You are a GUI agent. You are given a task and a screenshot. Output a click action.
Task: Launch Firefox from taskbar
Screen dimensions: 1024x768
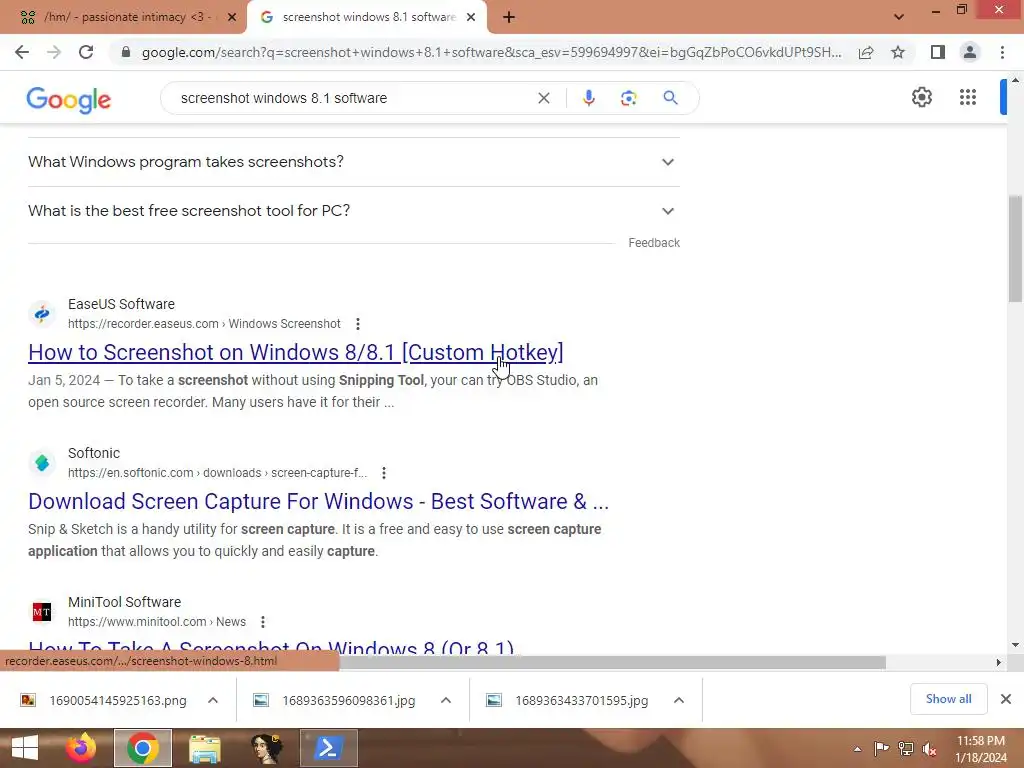point(81,748)
